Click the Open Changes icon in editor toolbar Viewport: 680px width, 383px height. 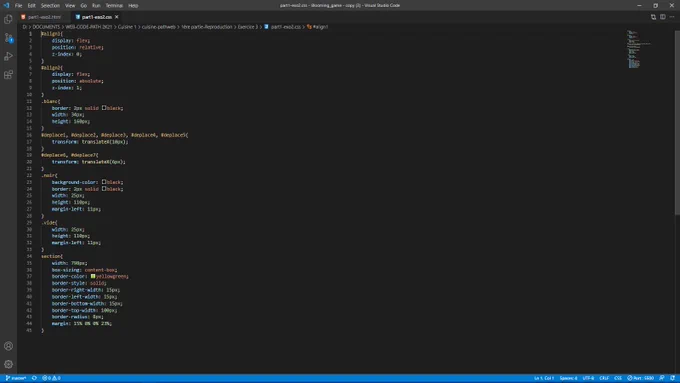pos(653,17)
